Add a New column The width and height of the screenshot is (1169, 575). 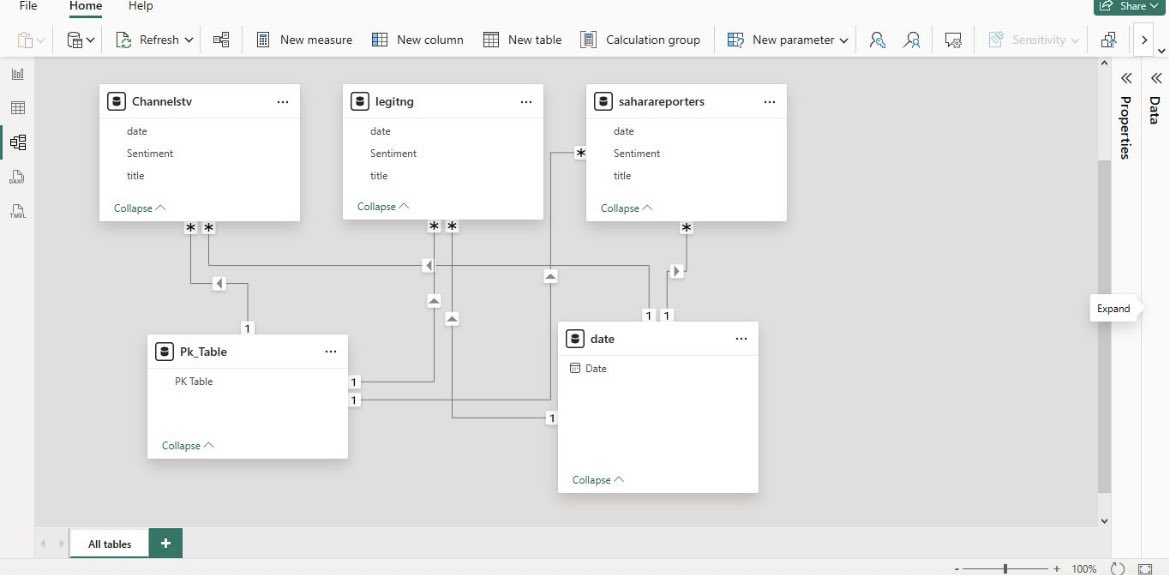[418, 40]
